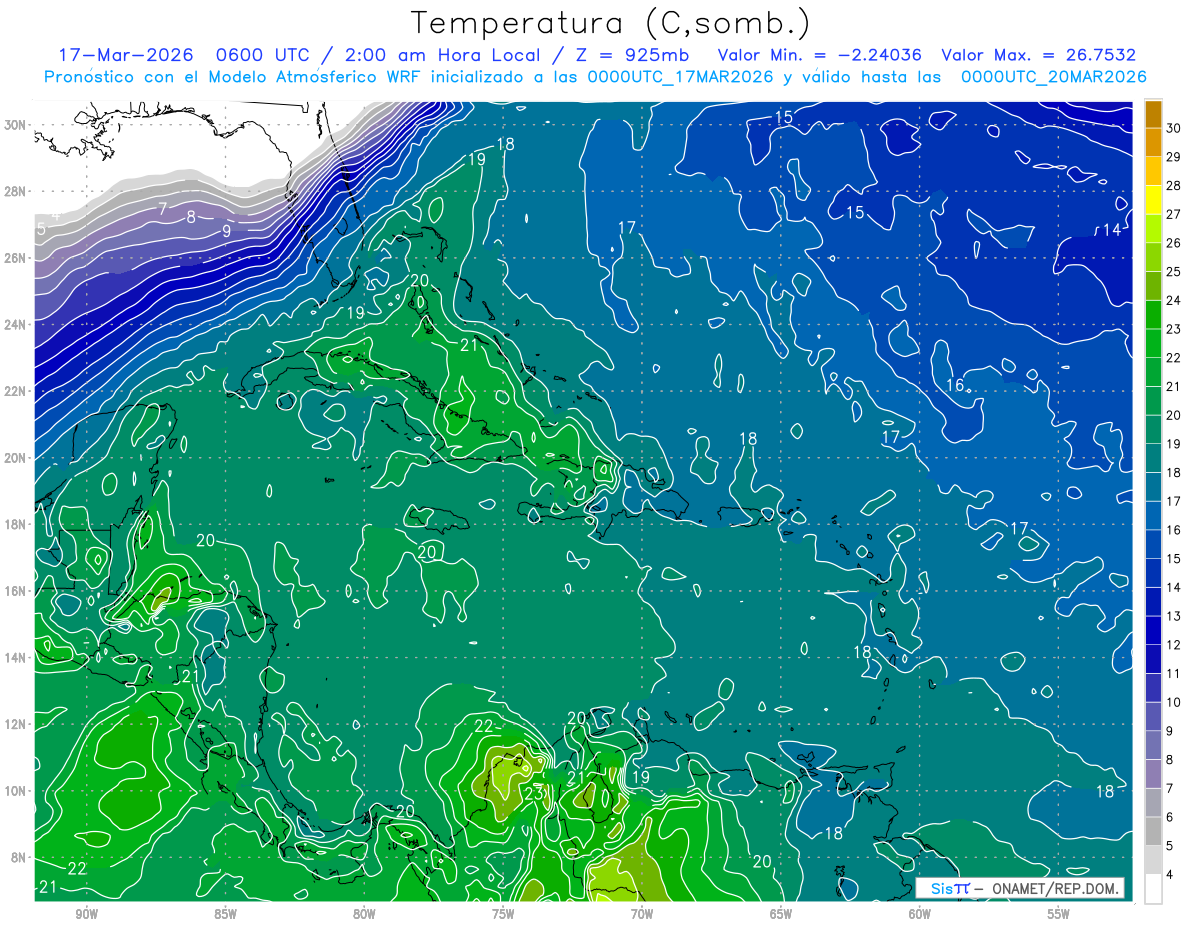
Task: Click the latitude label '30N'
Action: 17,125
